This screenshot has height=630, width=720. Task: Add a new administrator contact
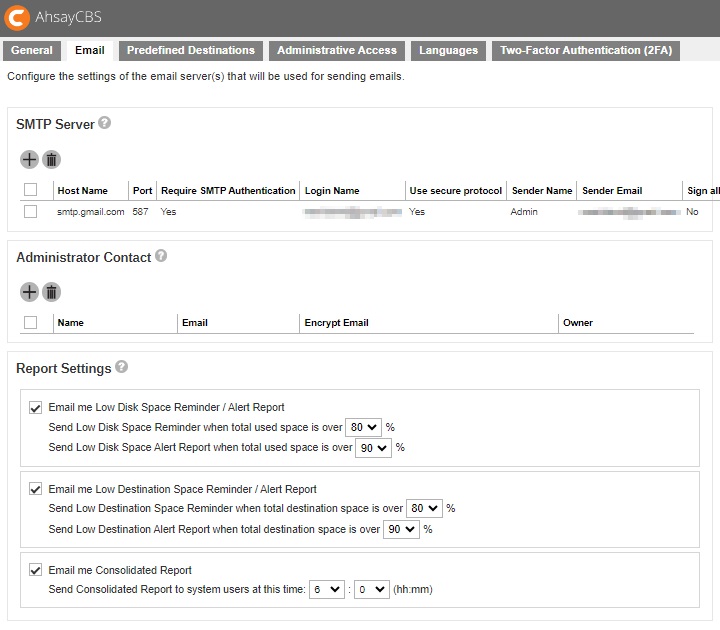point(29,292)
